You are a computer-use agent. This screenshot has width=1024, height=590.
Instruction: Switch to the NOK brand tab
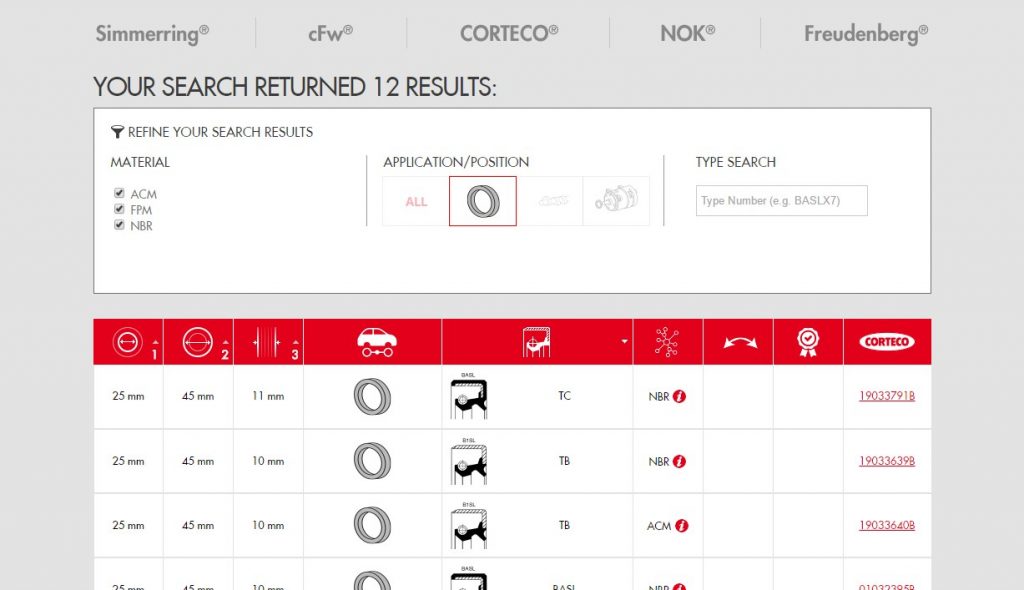click(x=688, y=33)
